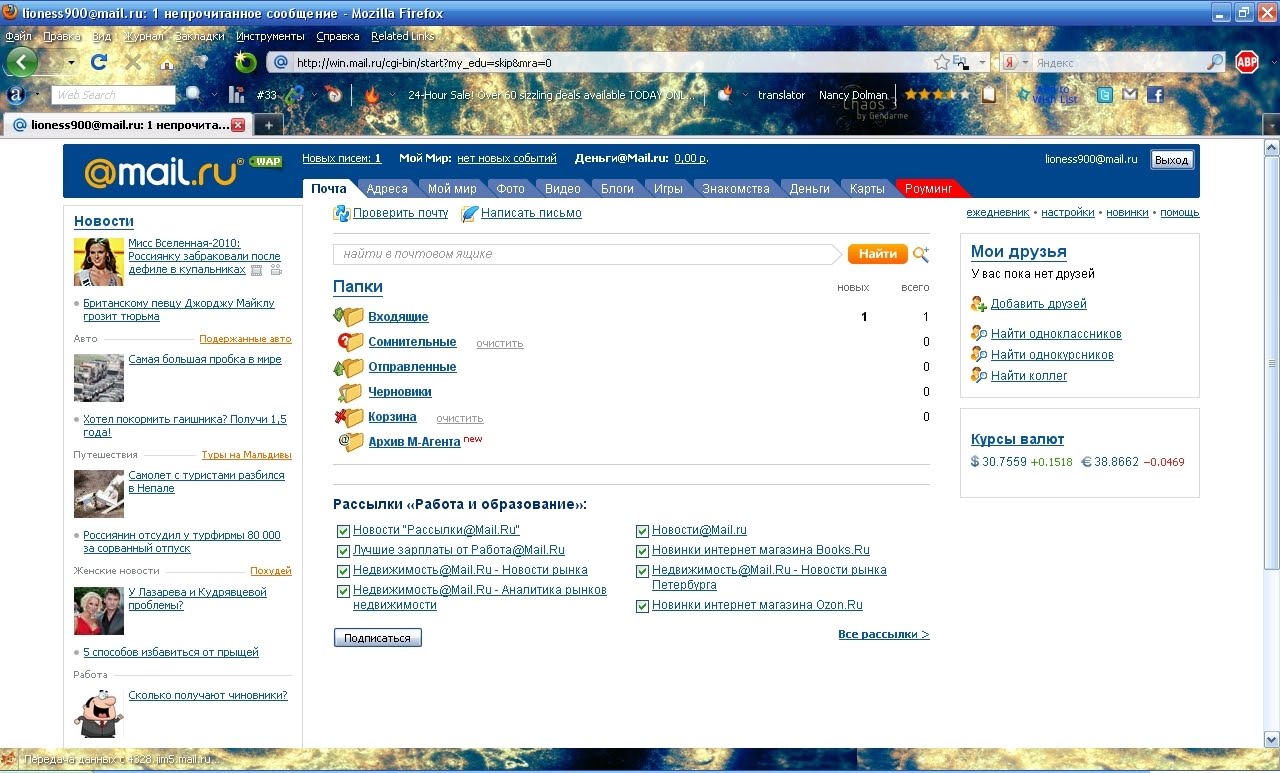Toggle Недвижимость - Новости рынка Петербурга checkbox
This screenshot has height=773, width=1280.
point(643,571)
